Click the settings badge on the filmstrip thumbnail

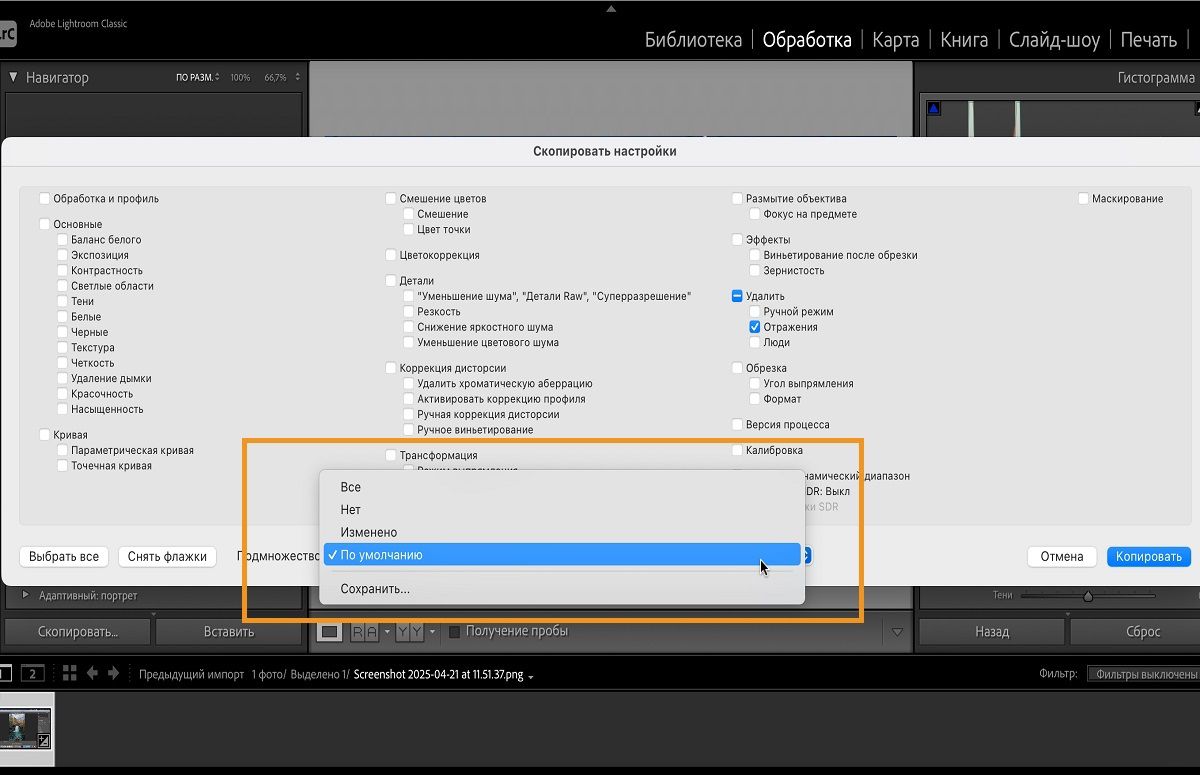tap(44, 741)
